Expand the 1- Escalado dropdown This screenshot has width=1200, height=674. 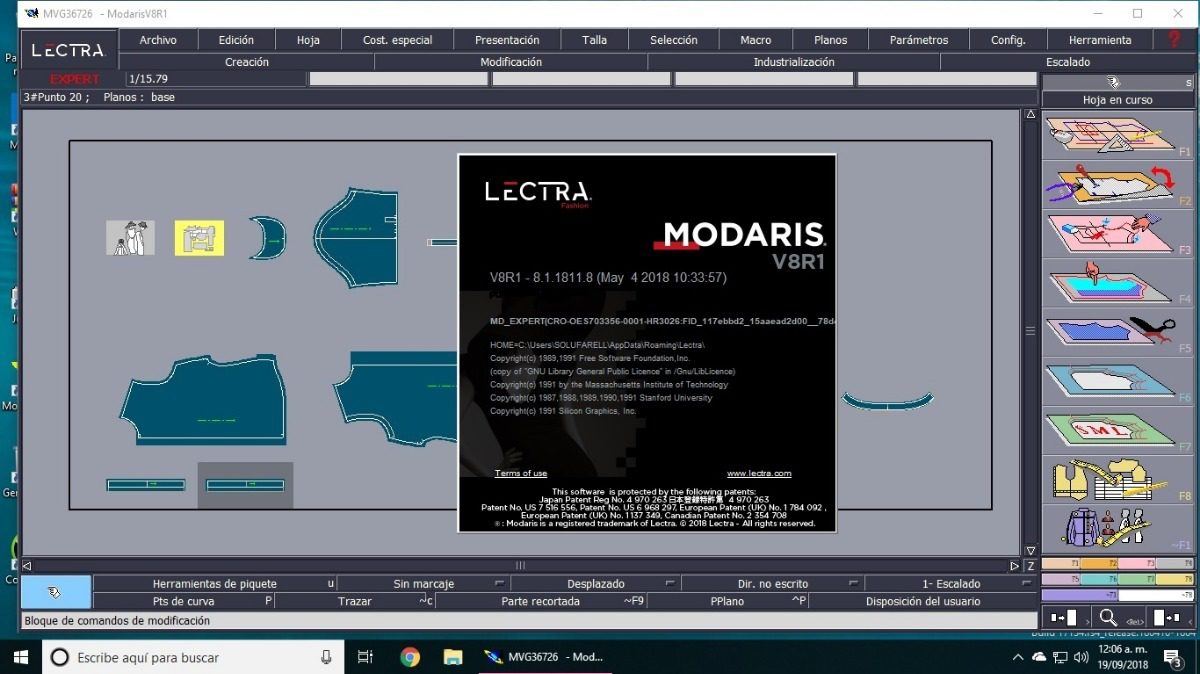point(950,584)
